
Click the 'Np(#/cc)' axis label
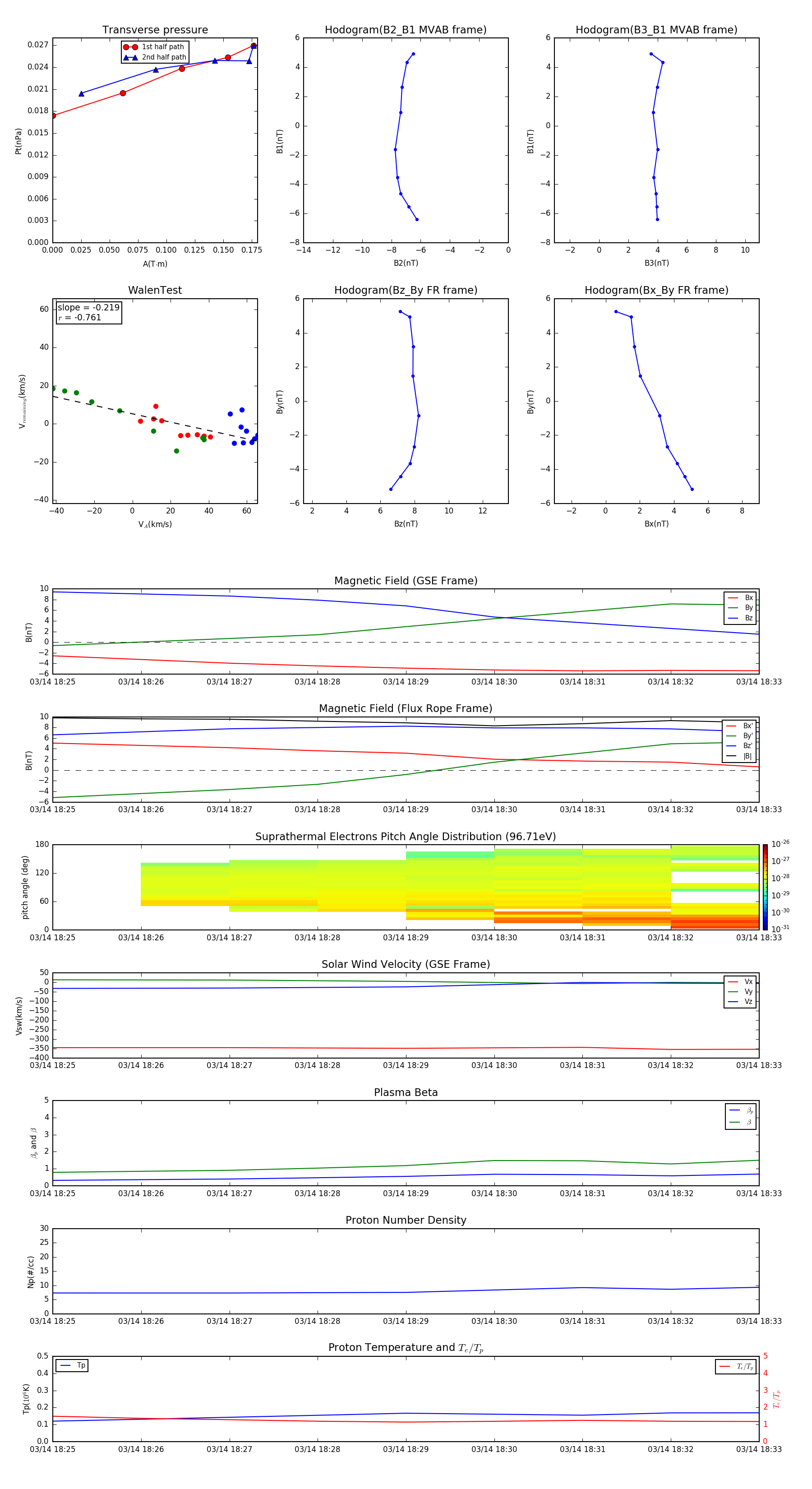31,1272
